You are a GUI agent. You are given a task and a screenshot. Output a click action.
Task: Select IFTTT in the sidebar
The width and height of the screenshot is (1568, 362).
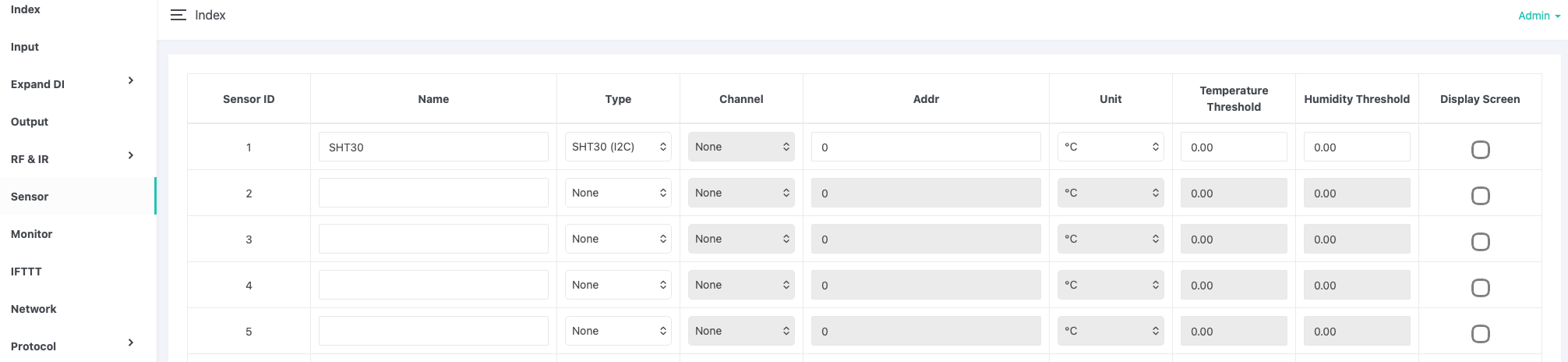point(26,271)
